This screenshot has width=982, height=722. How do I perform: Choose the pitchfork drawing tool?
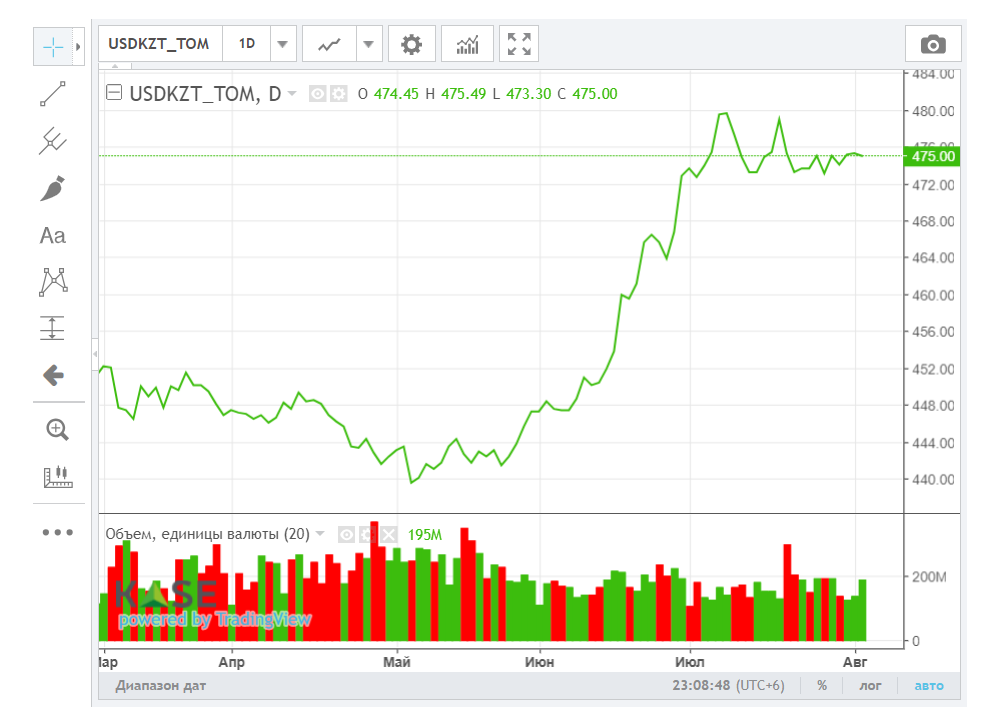53,140
